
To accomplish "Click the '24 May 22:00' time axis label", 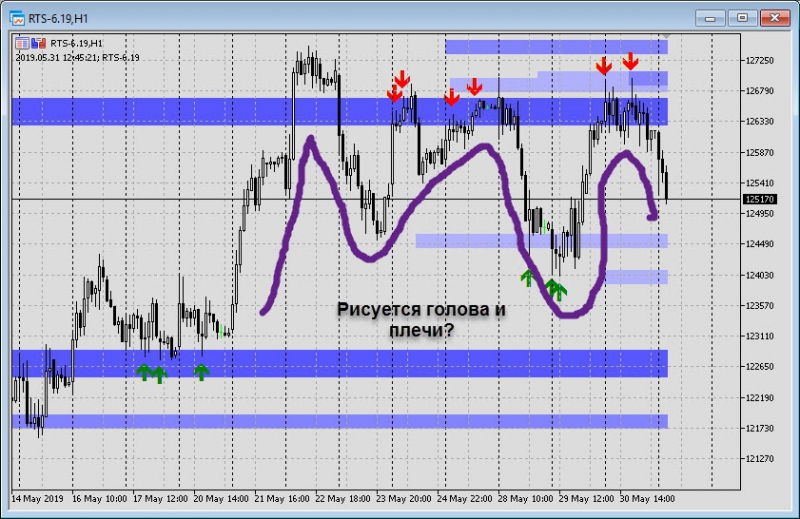I will [x=464, y=499].
